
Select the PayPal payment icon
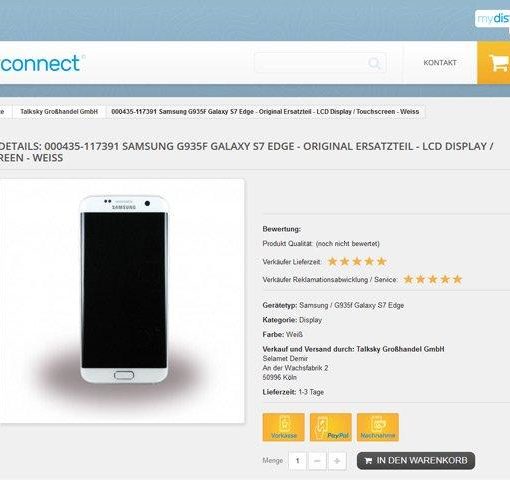[330, 427]
